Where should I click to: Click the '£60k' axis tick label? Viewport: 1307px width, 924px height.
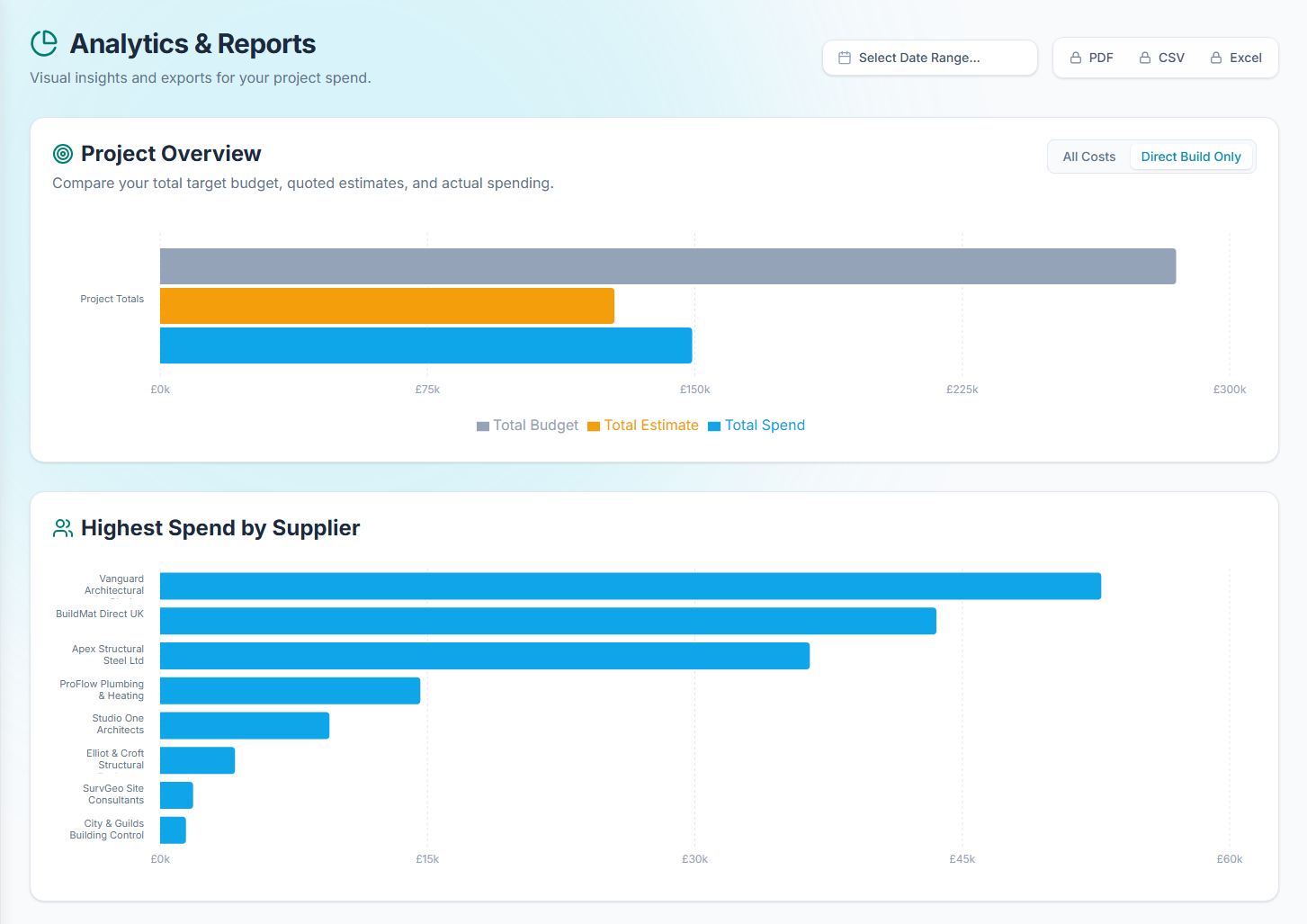tap(1230, 859)
